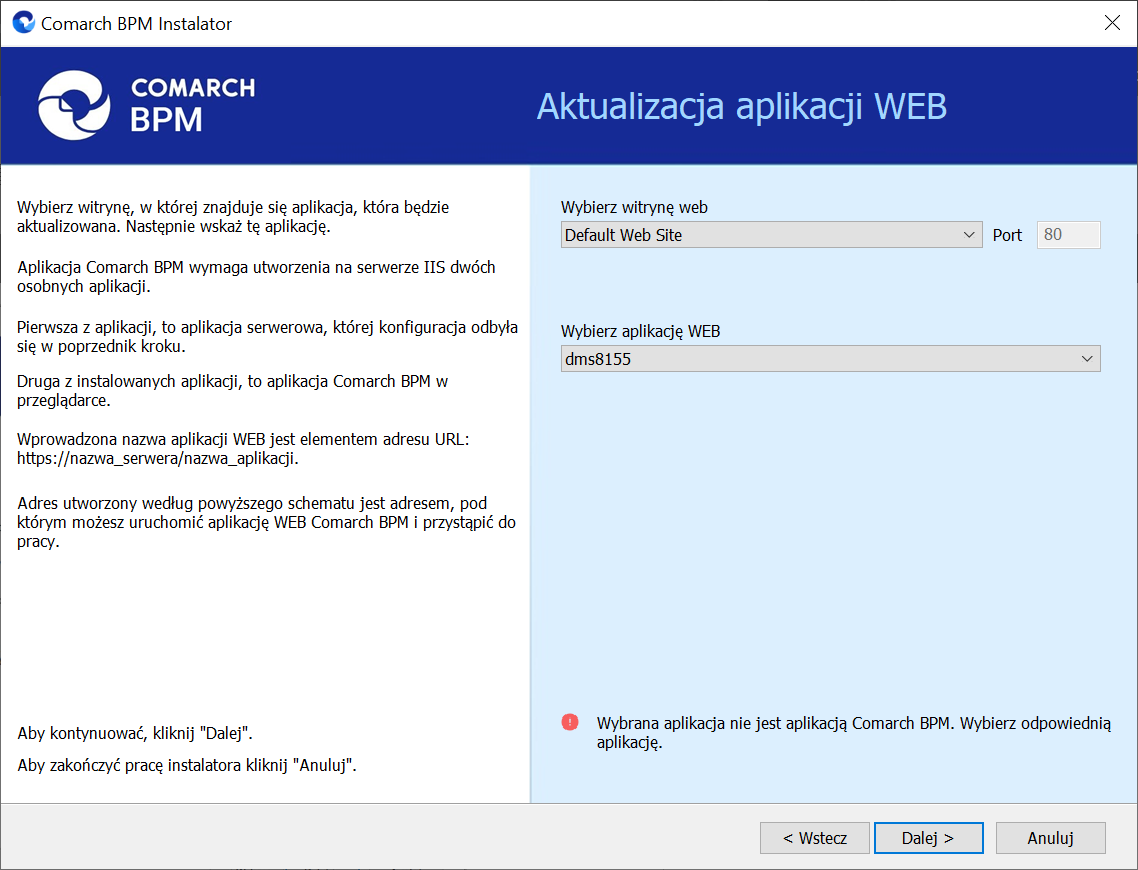Click the URL text 'https://nazwa_serwera/nazwa_aplikacji.'
The height and width of the screenshot is (870, 1138).
(x=157, y=459)
